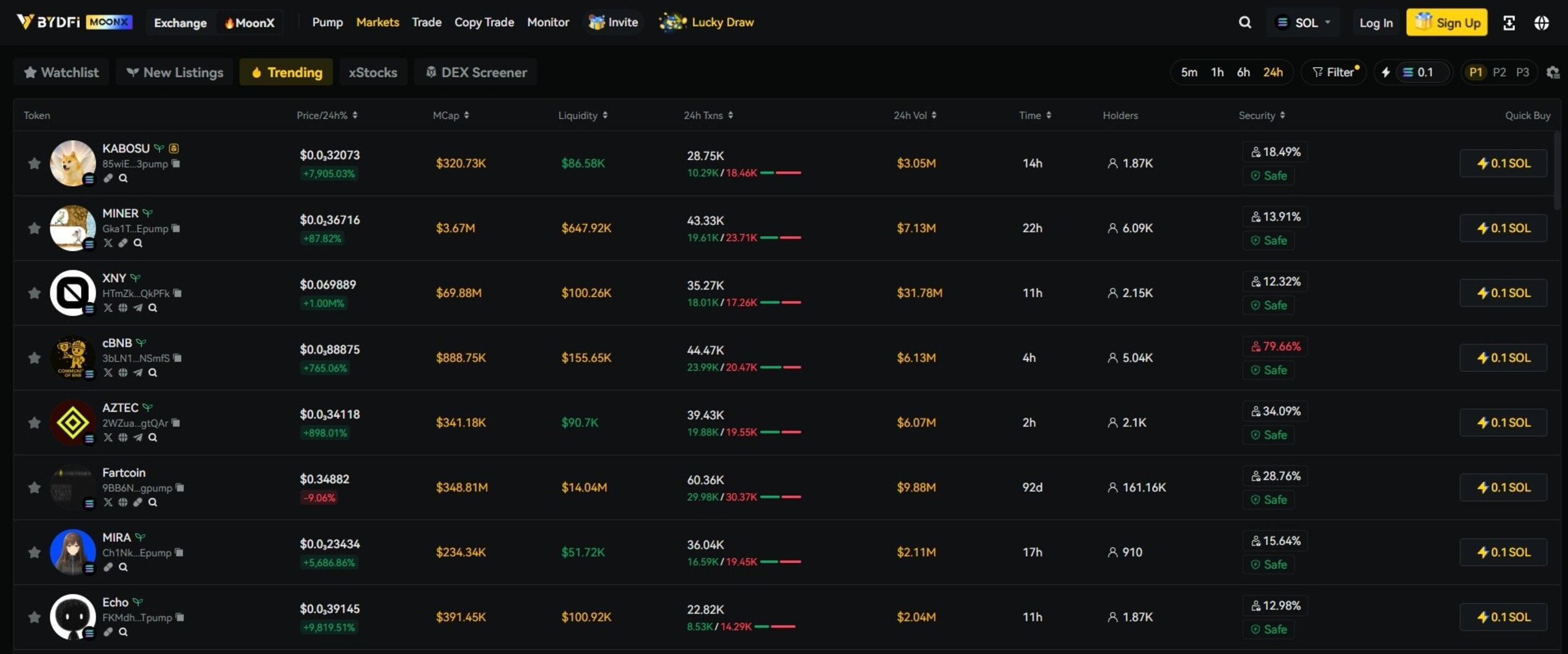1568x654 pixels.
Task: Open the xStocks tab
Action: click(373, 72)
